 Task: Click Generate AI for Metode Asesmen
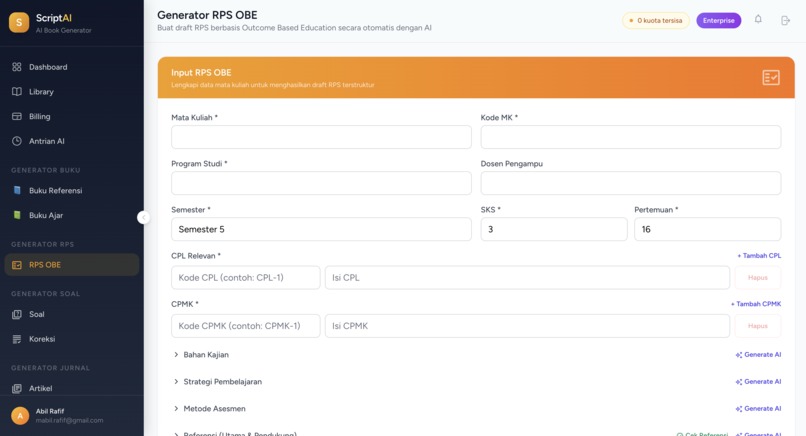[758, 409]
